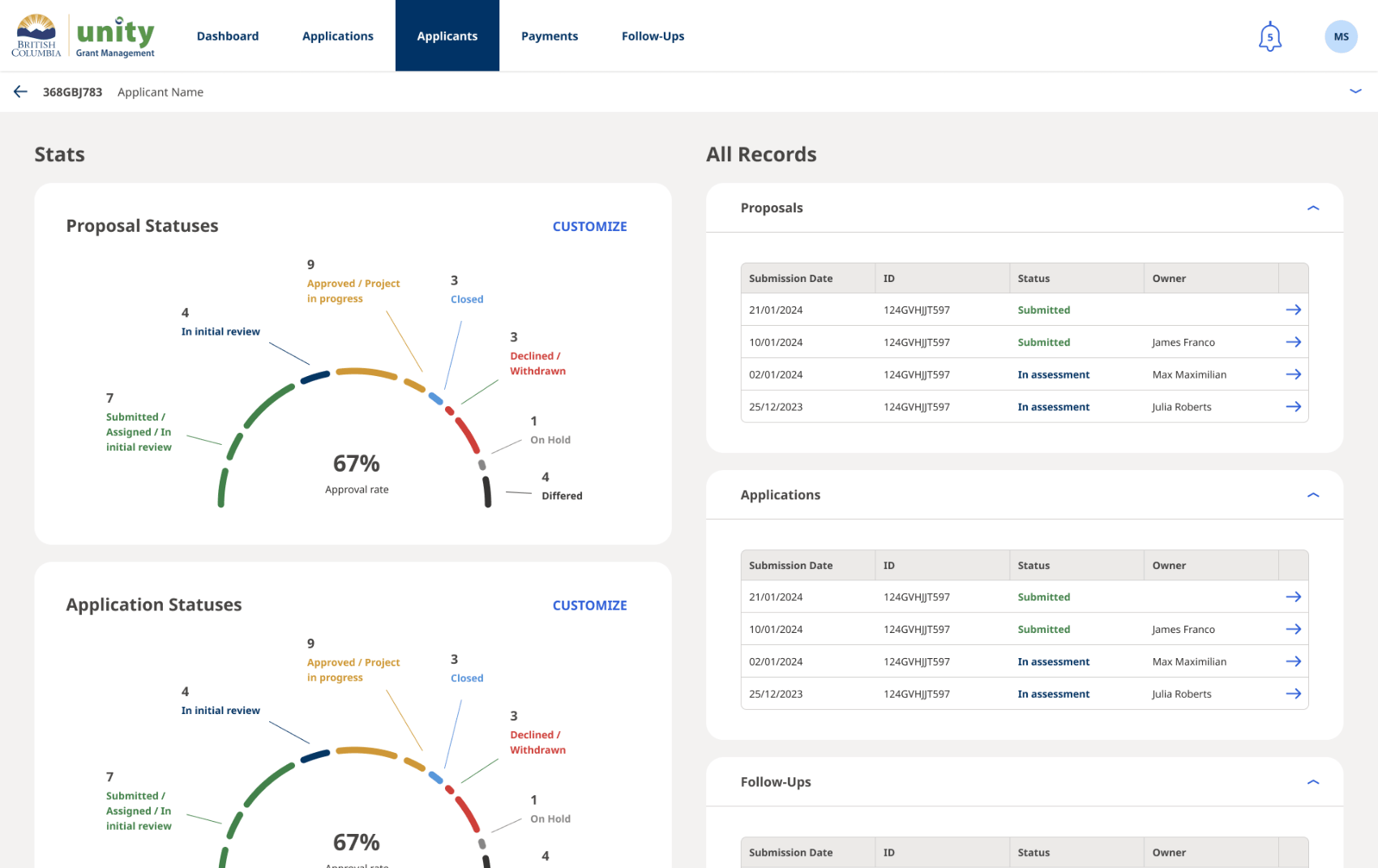Open the Proposals row dated 21/01/2024 arrow
The height and width of the screenshot is (868, 1378).
pyautogui.click(x=1293, y=310)
